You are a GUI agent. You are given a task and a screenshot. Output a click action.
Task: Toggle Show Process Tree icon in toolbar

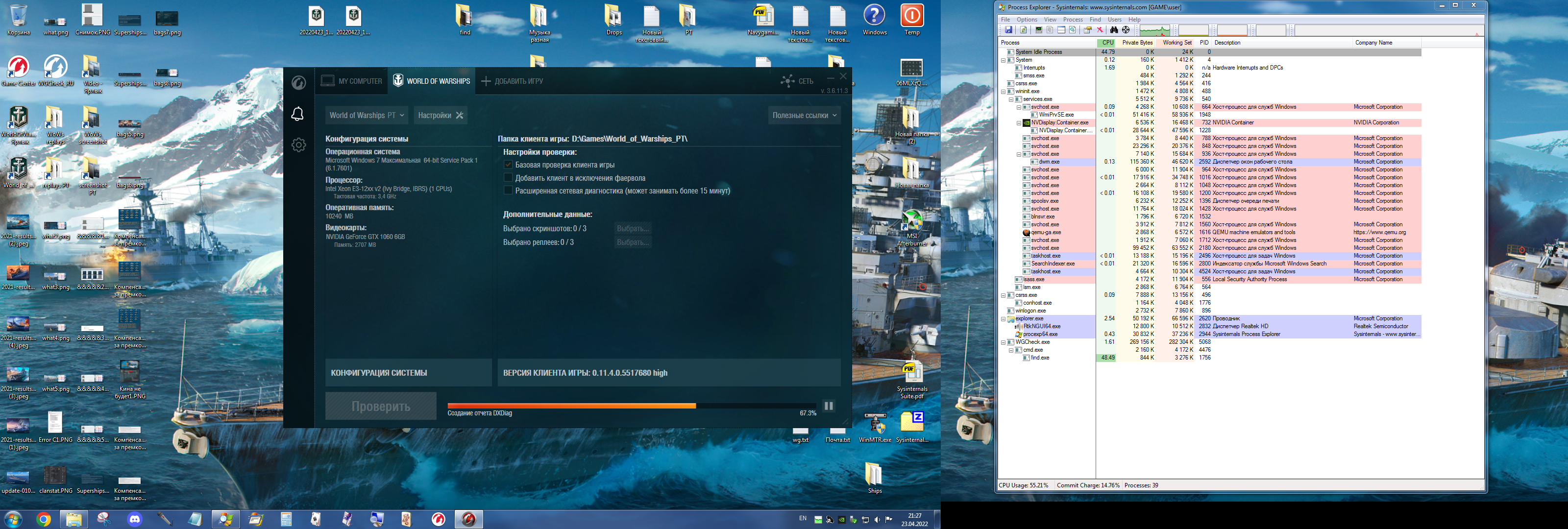tap(1050, 30)
